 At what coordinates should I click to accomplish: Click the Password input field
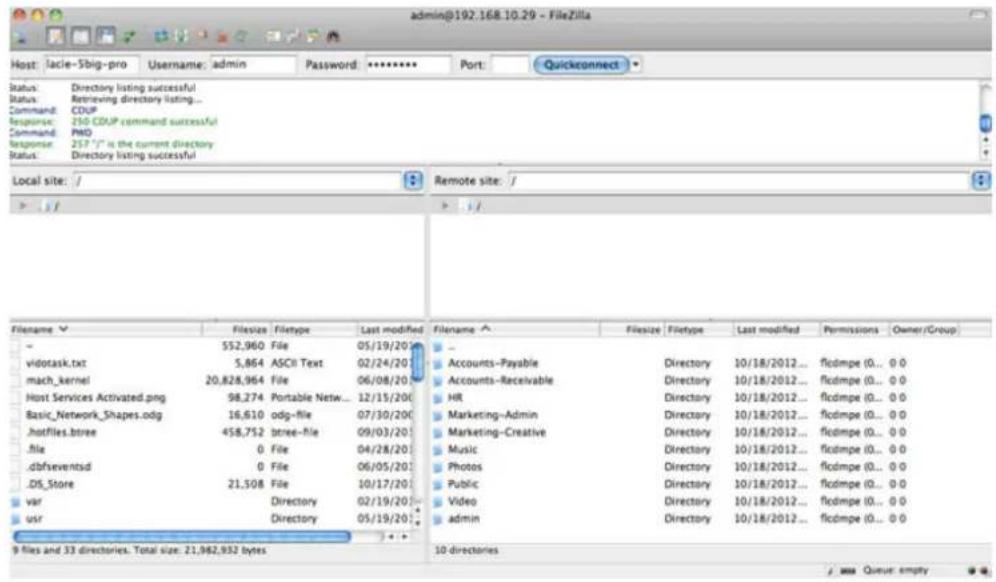point(408,64)
